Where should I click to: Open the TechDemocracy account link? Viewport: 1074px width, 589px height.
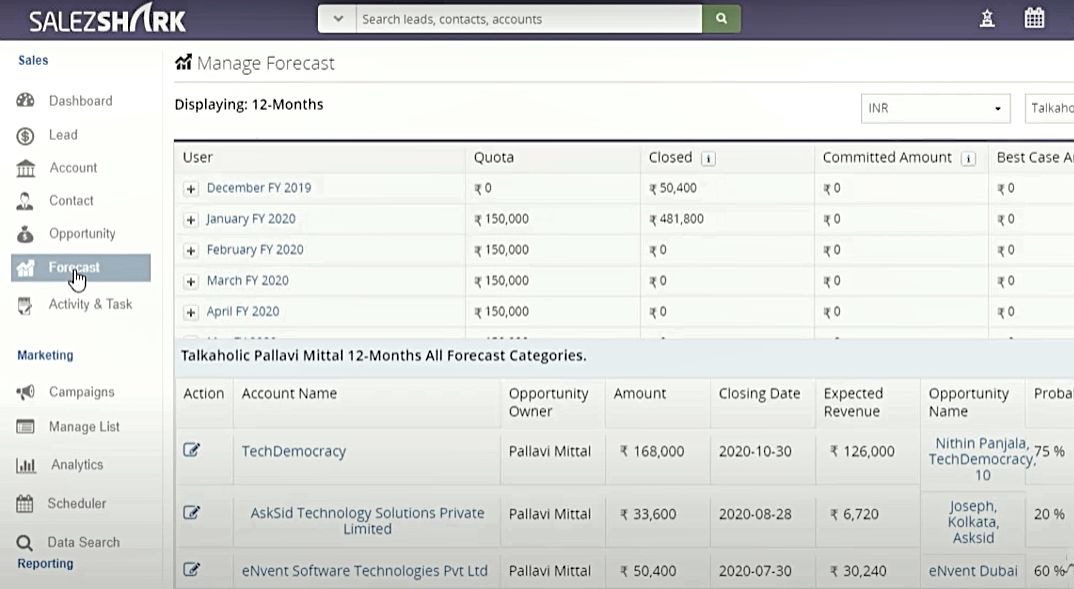tap(294, 451)
